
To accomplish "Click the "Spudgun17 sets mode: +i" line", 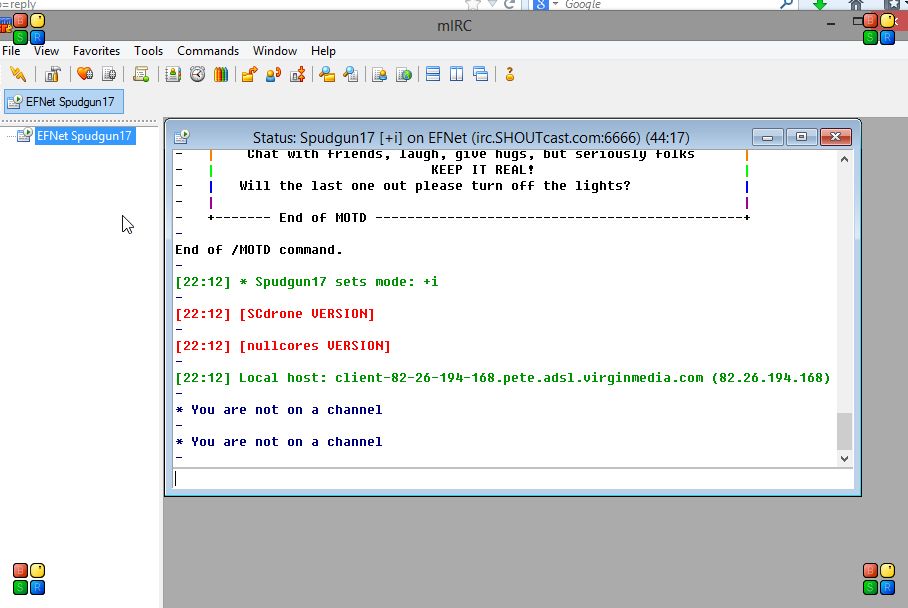I will click(306, 282).
